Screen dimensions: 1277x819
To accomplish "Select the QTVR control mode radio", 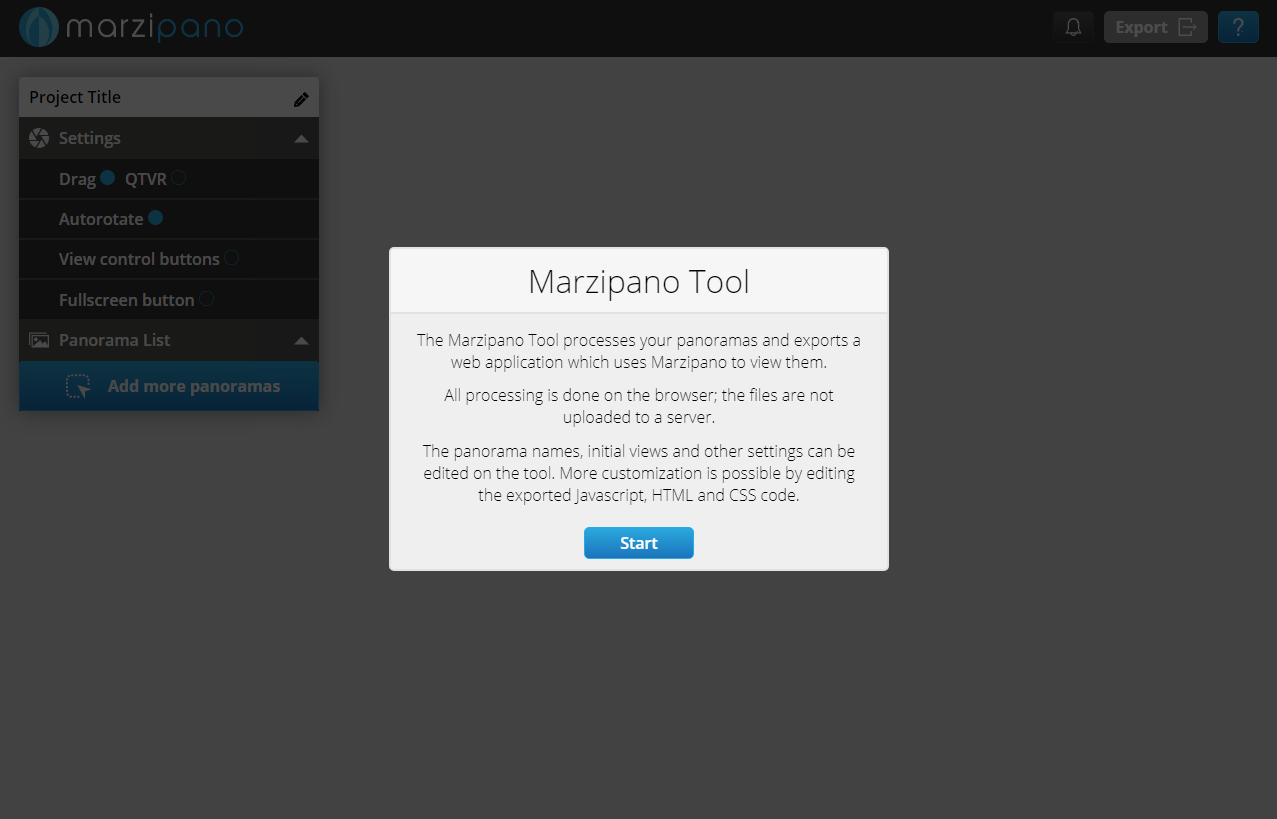I will (x=178, y=178).
